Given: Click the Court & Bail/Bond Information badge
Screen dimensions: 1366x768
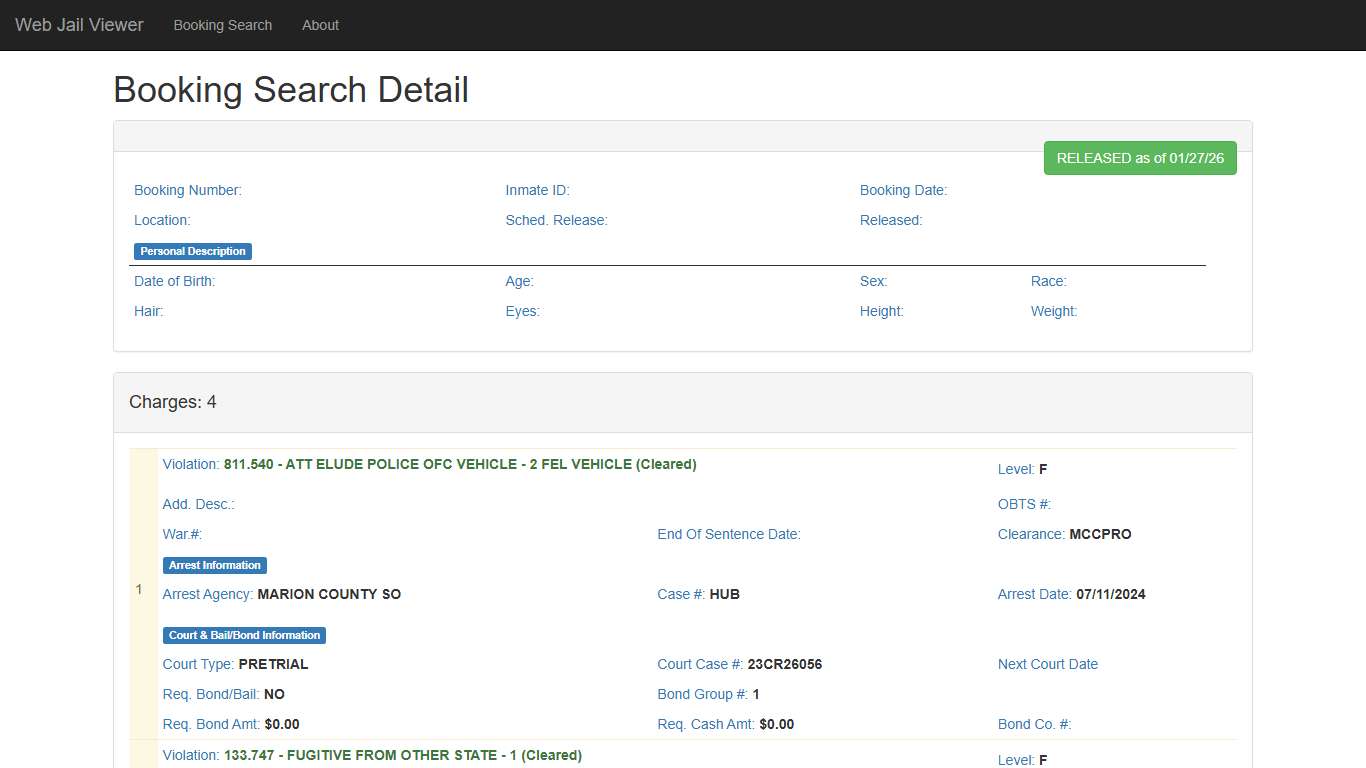Looking at the screenshot, I should [244, 635].
